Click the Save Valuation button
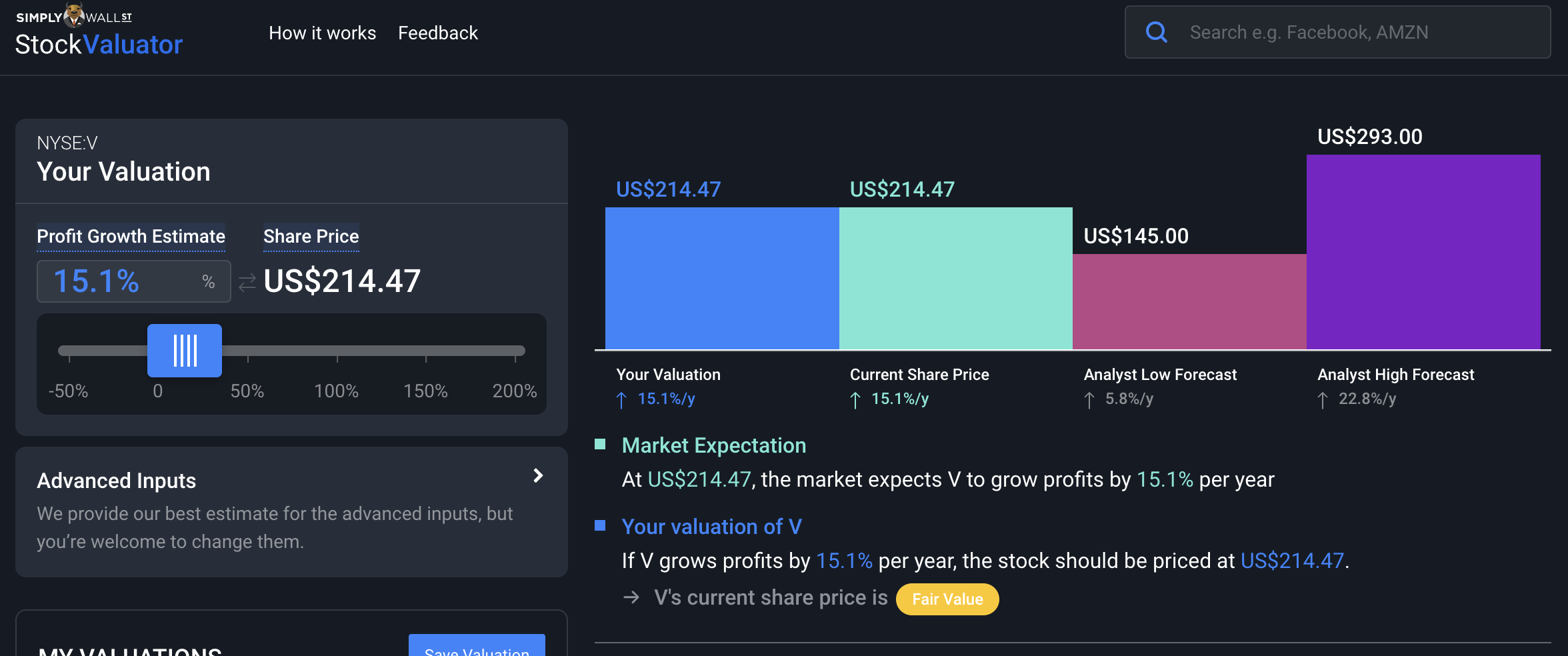1568x656 pixels. pos(477,645)
